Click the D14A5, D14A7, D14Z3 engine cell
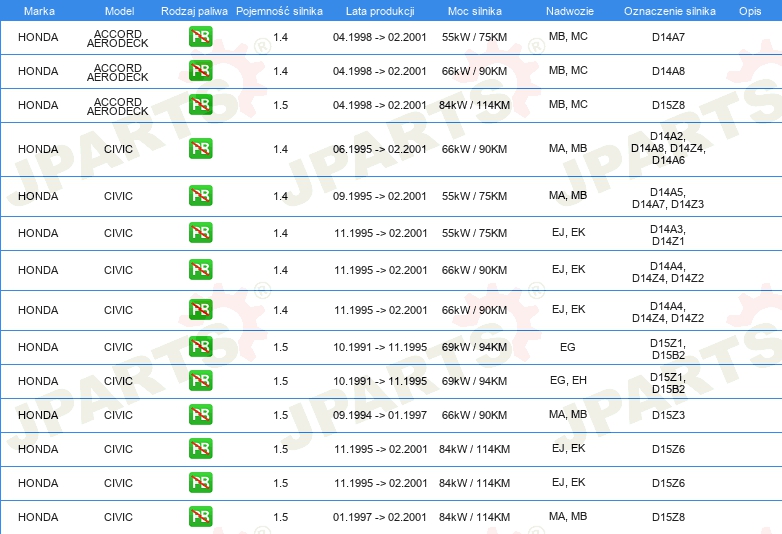782x534 pixels. coord(668,198)
